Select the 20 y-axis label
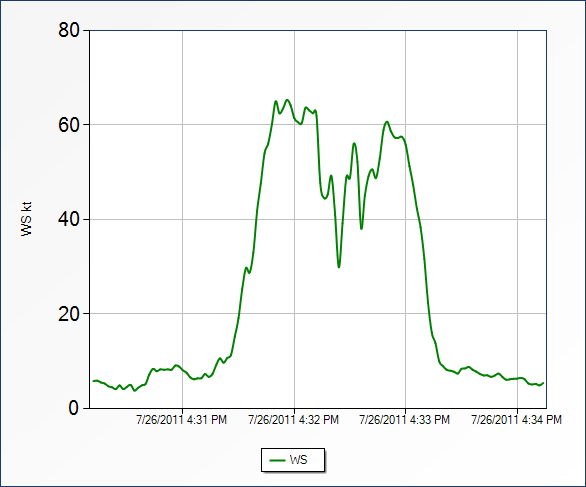This screenshot has width=586, height=487. (69, 314)
